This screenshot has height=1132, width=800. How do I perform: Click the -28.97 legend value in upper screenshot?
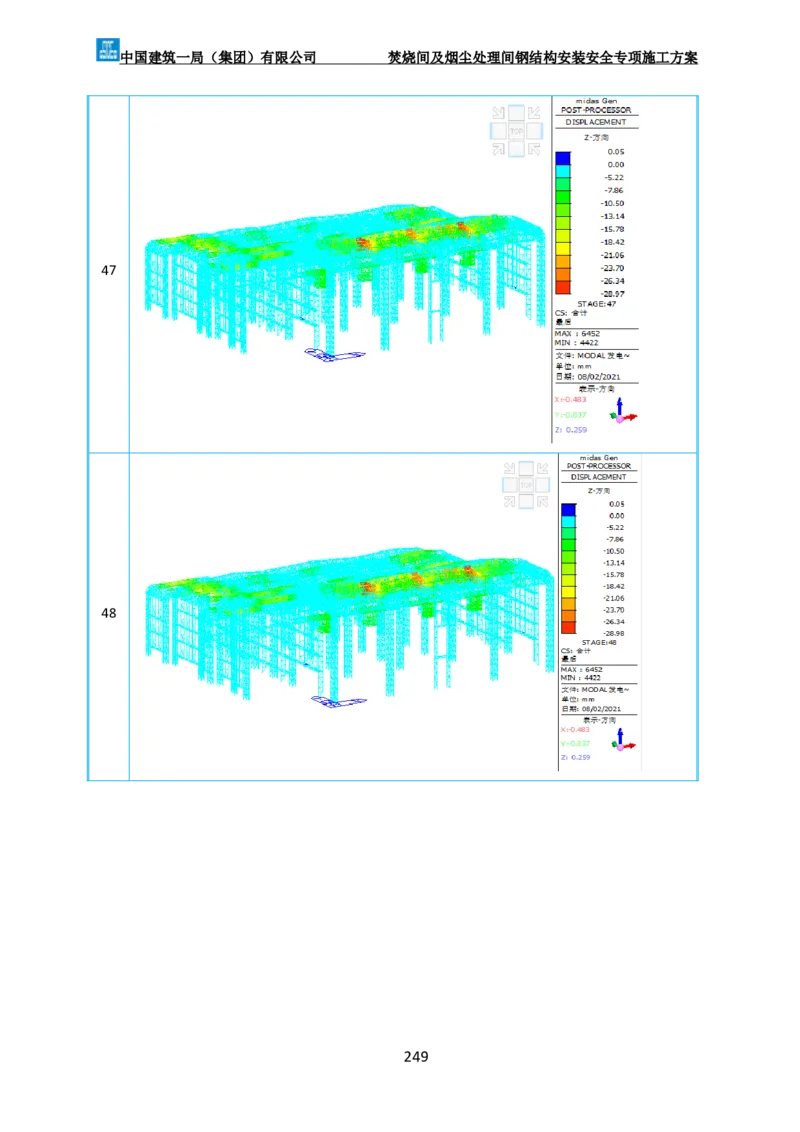[x=613, y=294]
